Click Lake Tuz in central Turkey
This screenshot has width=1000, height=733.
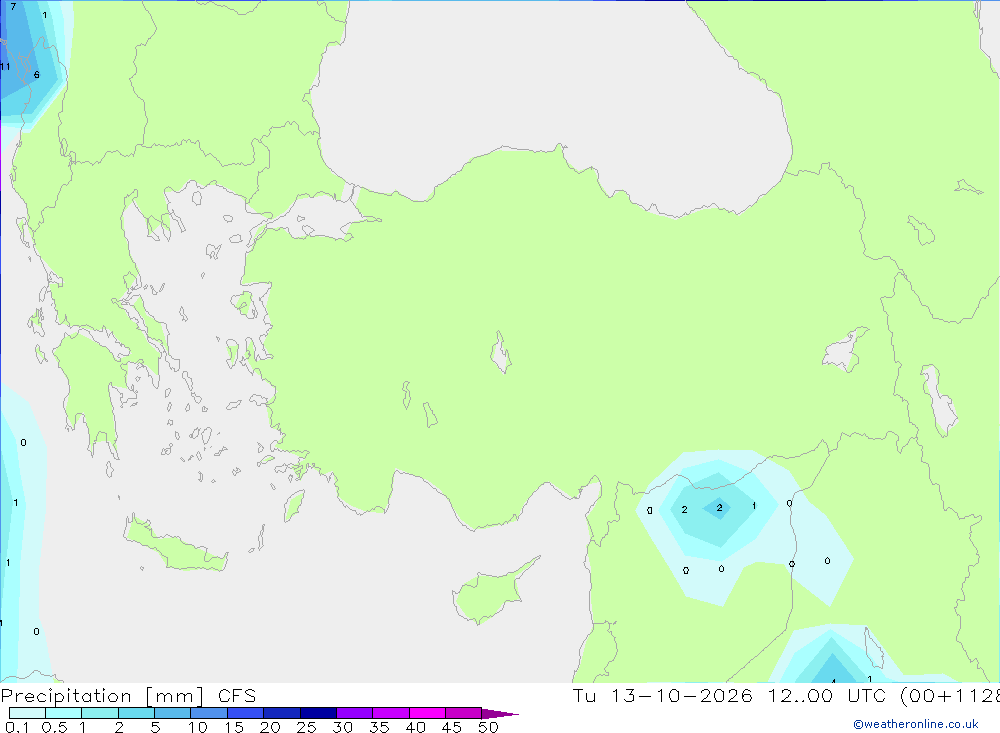501,352
